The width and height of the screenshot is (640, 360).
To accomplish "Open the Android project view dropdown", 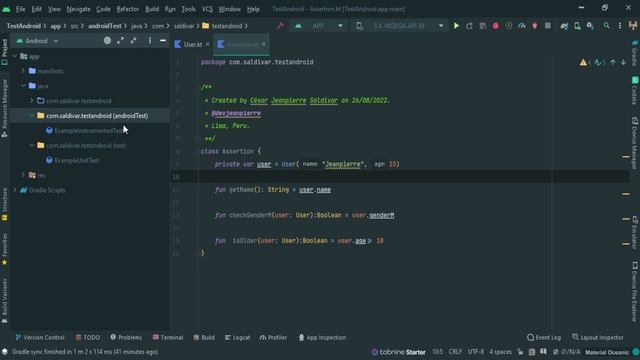I will point(38,41).
